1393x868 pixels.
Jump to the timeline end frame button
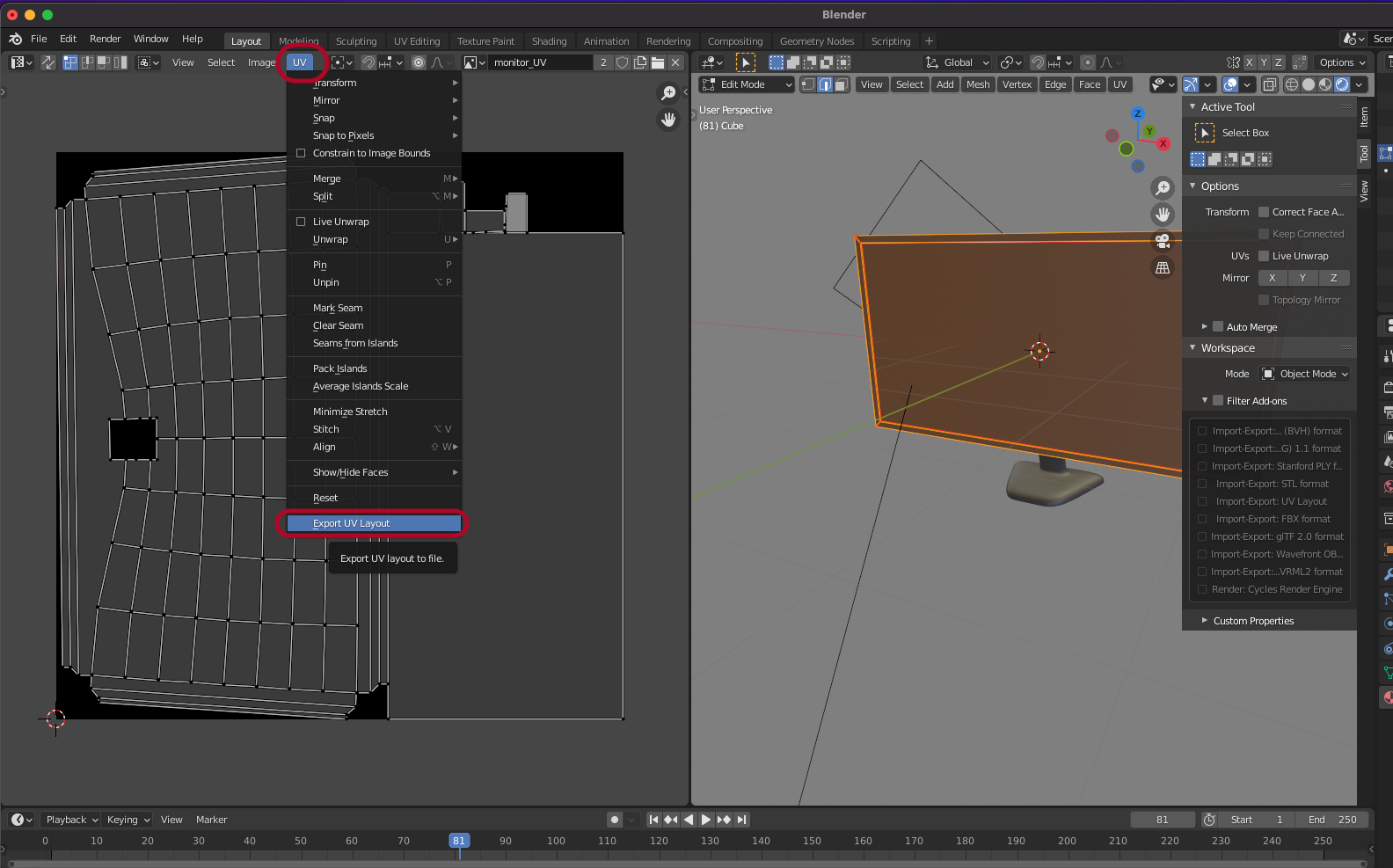pyautogui.click(x=741, y=820)
